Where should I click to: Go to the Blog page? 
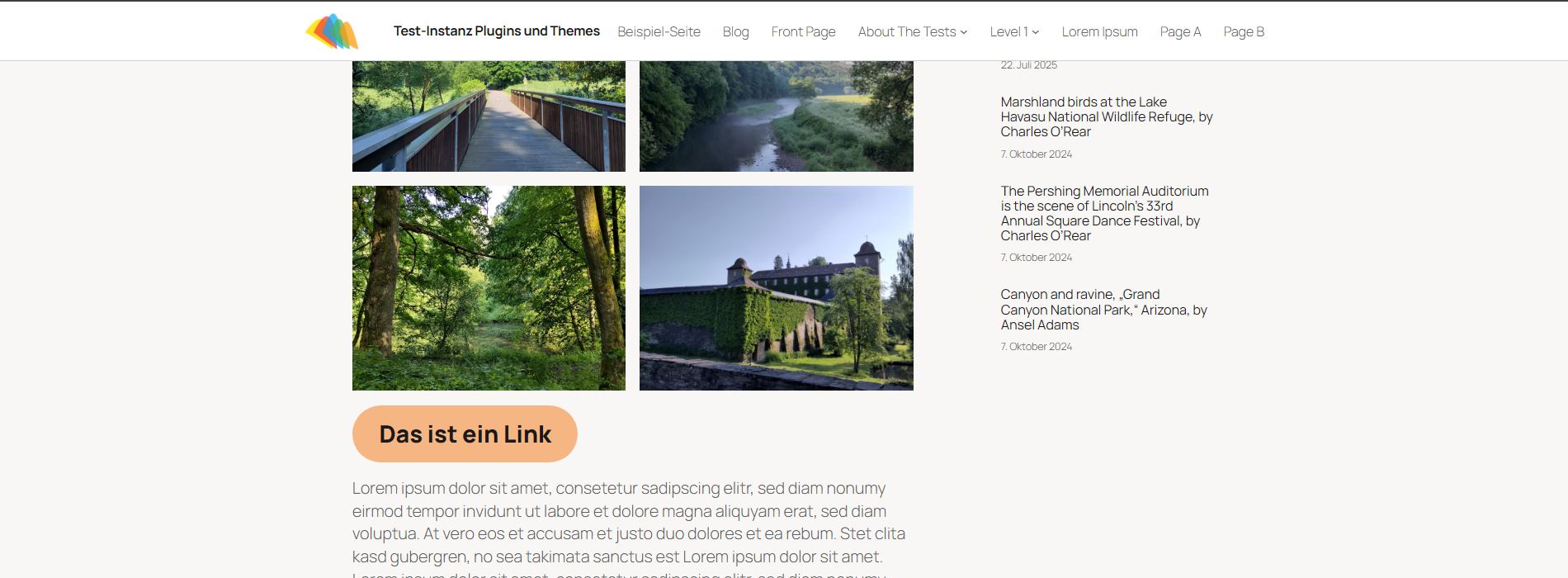[x=735, y=31]
